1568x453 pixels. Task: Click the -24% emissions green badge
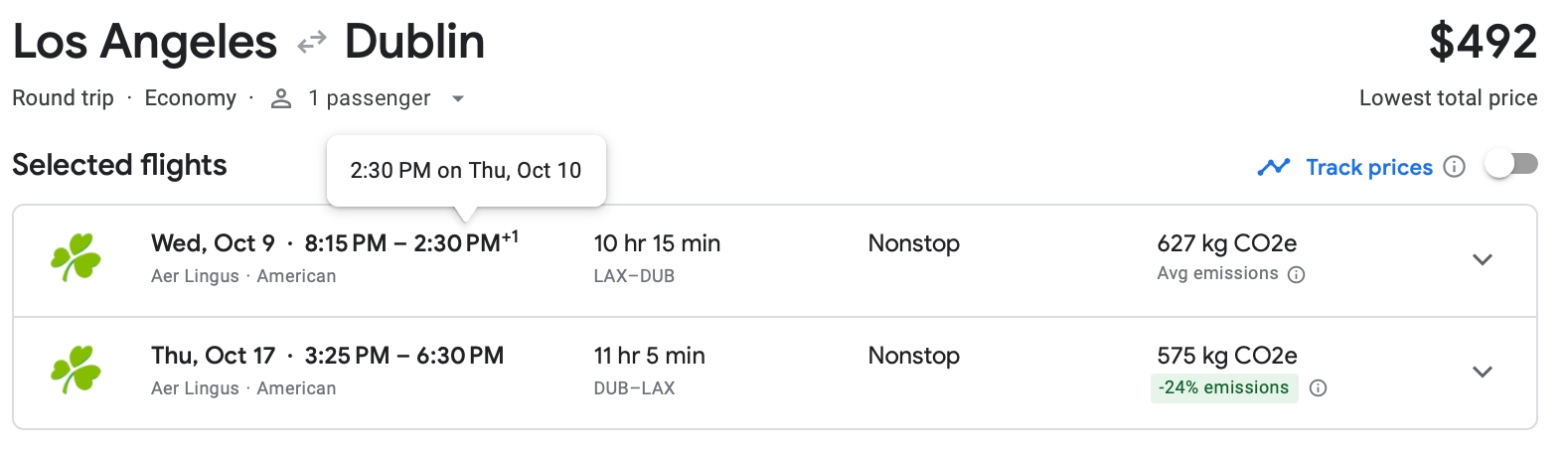1223,388
